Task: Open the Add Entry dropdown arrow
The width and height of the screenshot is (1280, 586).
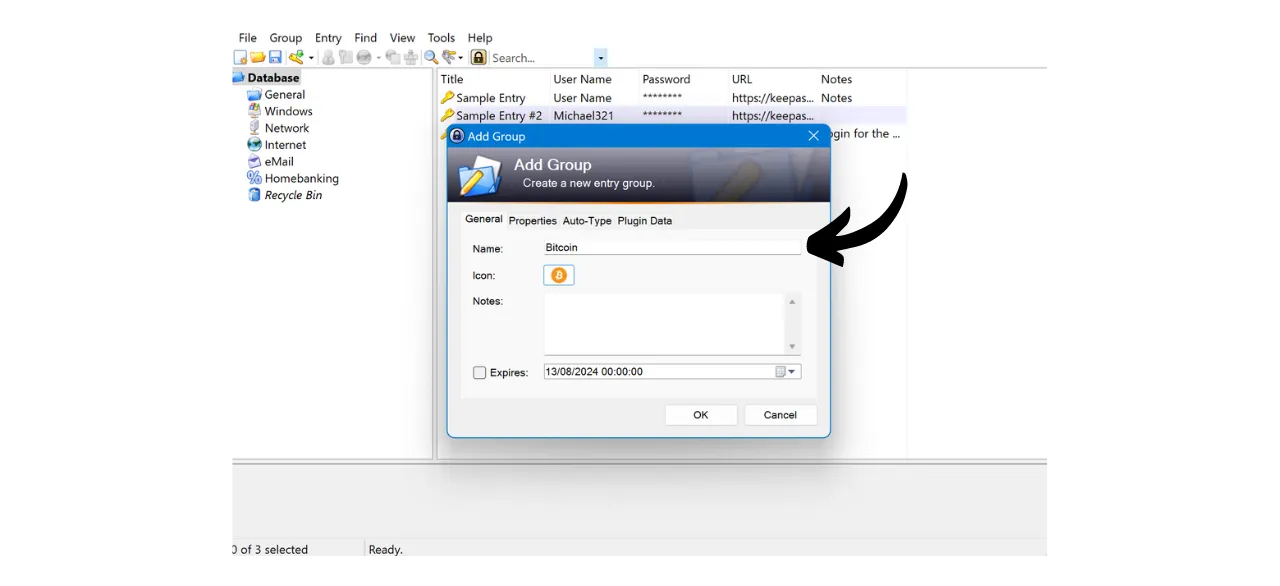Action: (311, 57)
